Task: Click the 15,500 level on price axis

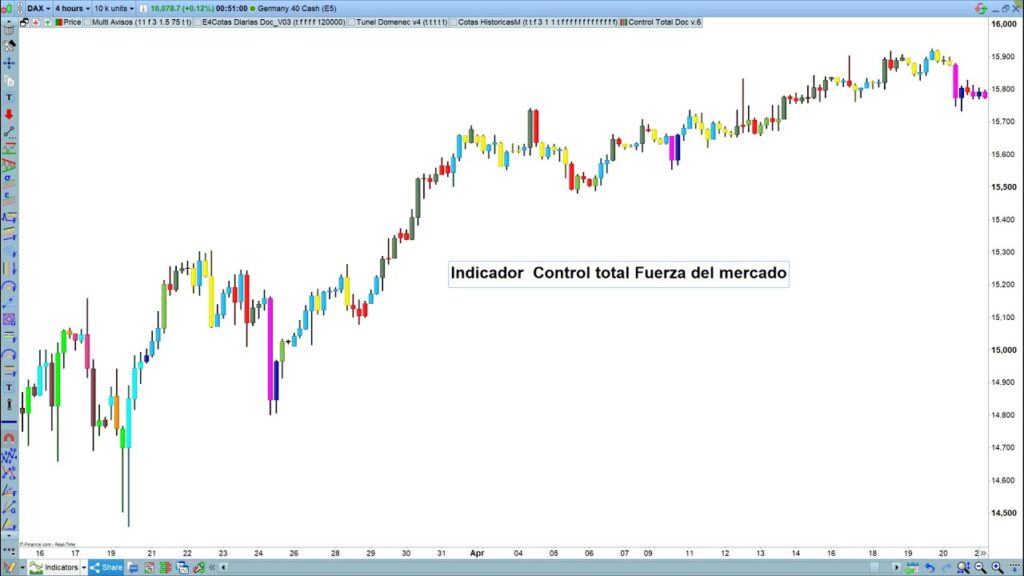Action: [1003, 187]
